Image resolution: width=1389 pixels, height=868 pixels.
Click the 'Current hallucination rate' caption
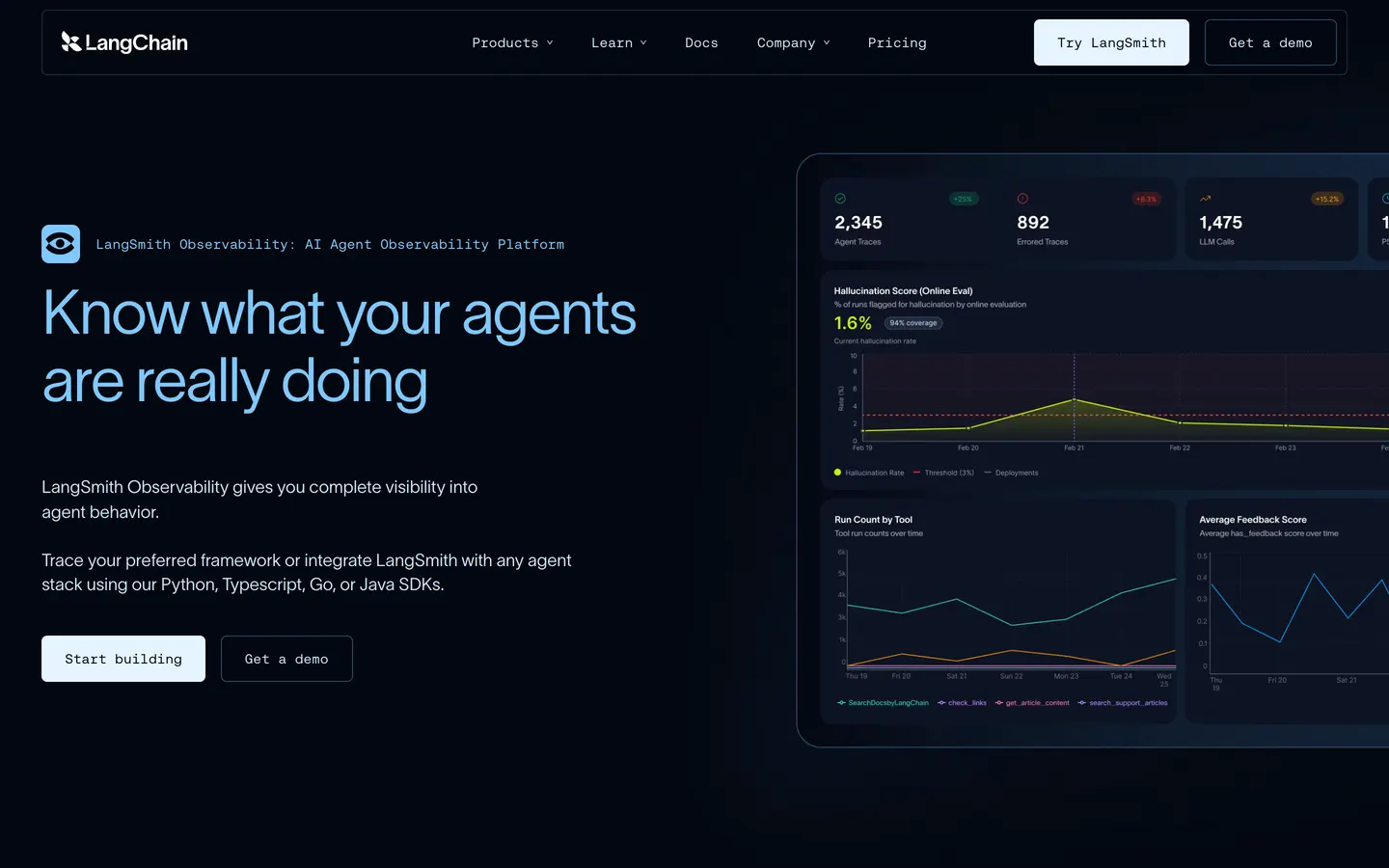point(875,341)
